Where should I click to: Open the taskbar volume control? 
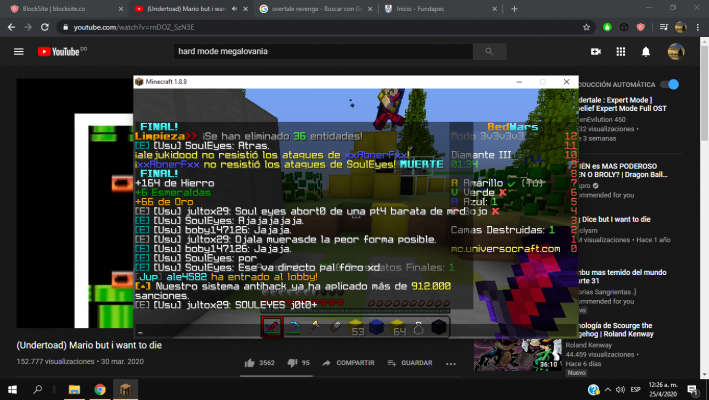(x=620, y=389)
